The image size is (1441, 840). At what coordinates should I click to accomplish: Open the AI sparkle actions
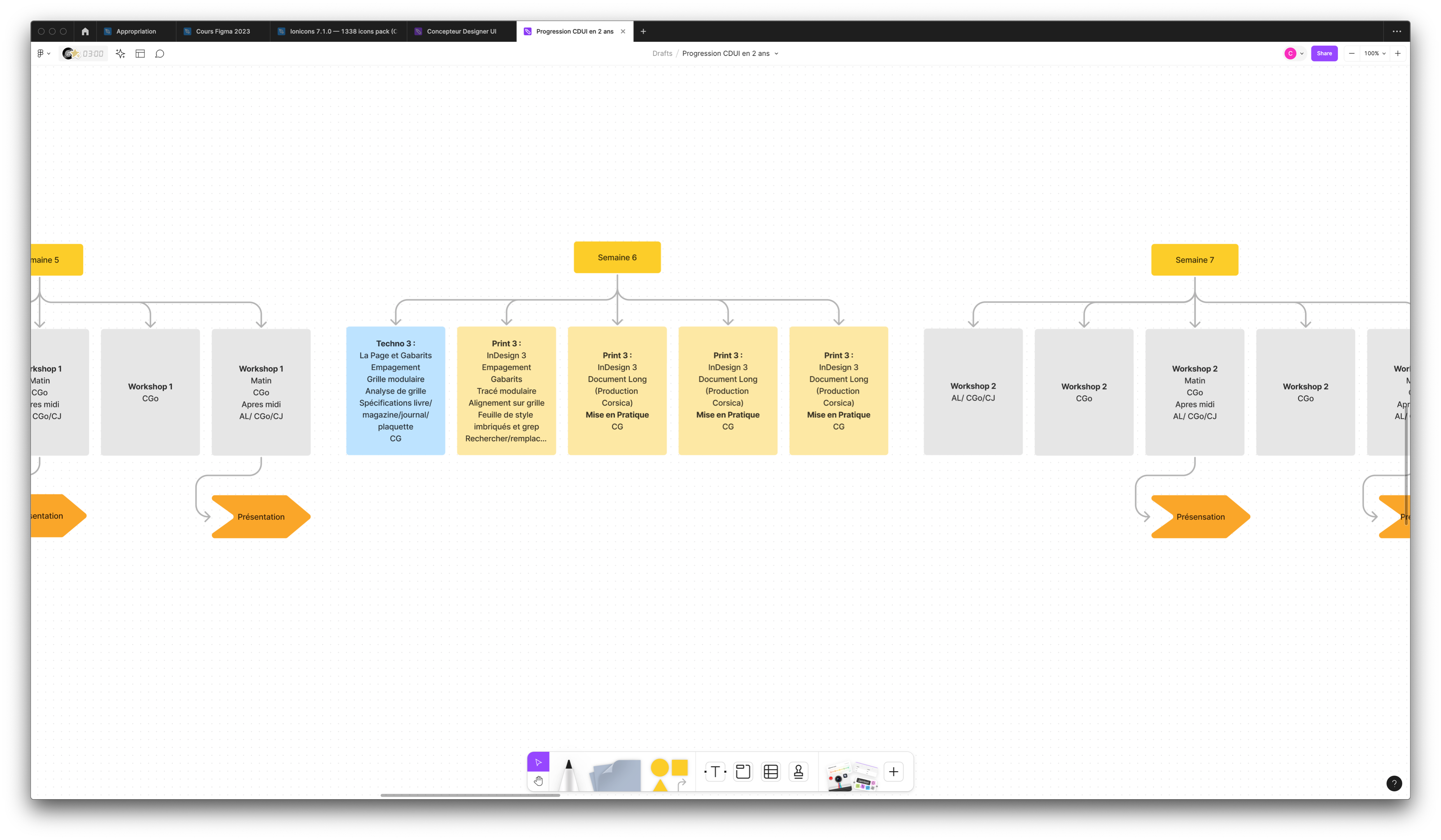120,54
